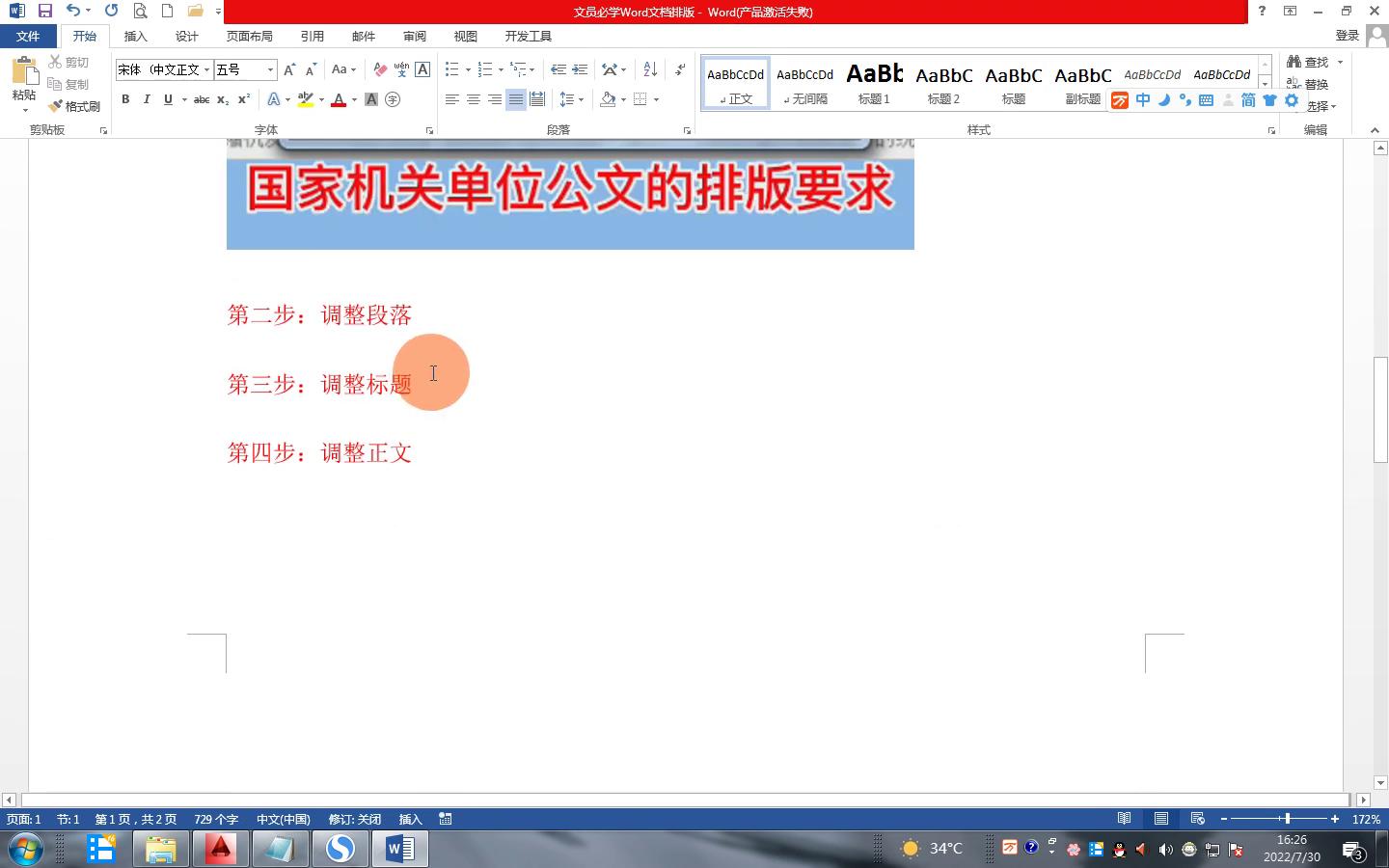Click the Format Painter (格式刷) button
The image size is (1389, 868).
75,106
